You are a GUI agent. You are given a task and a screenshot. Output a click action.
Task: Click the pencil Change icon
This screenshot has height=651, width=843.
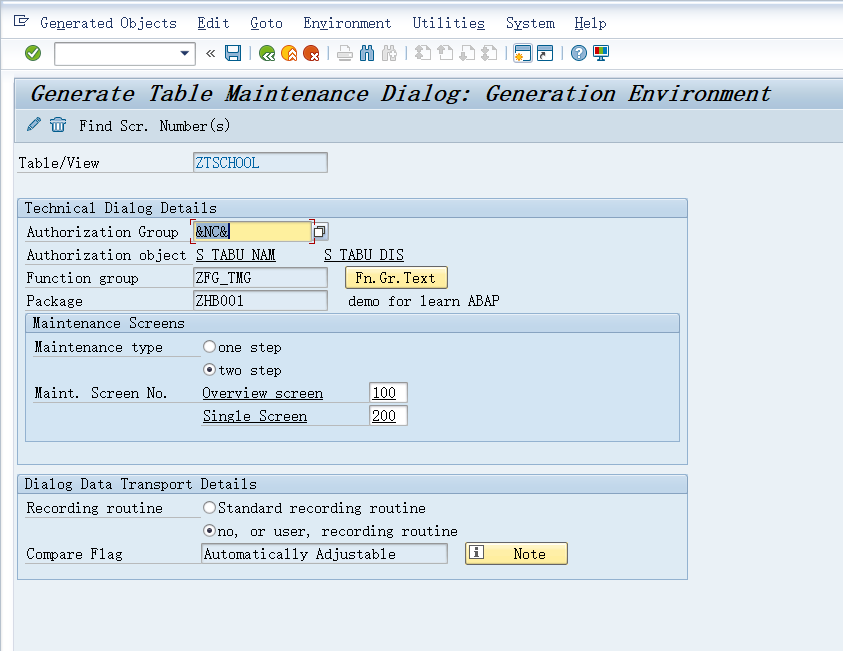(x=34, y=125)
